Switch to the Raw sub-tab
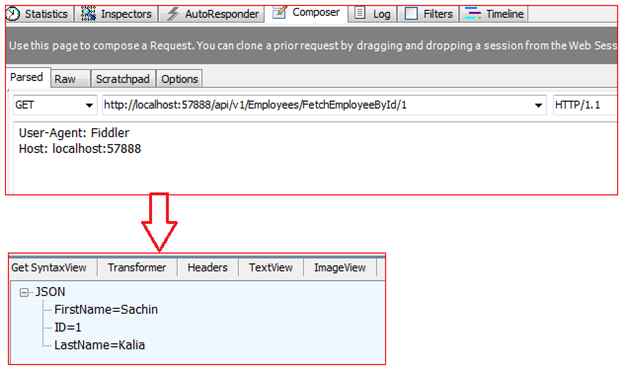Screen dimensions: 628x371 tap(70, 79)
